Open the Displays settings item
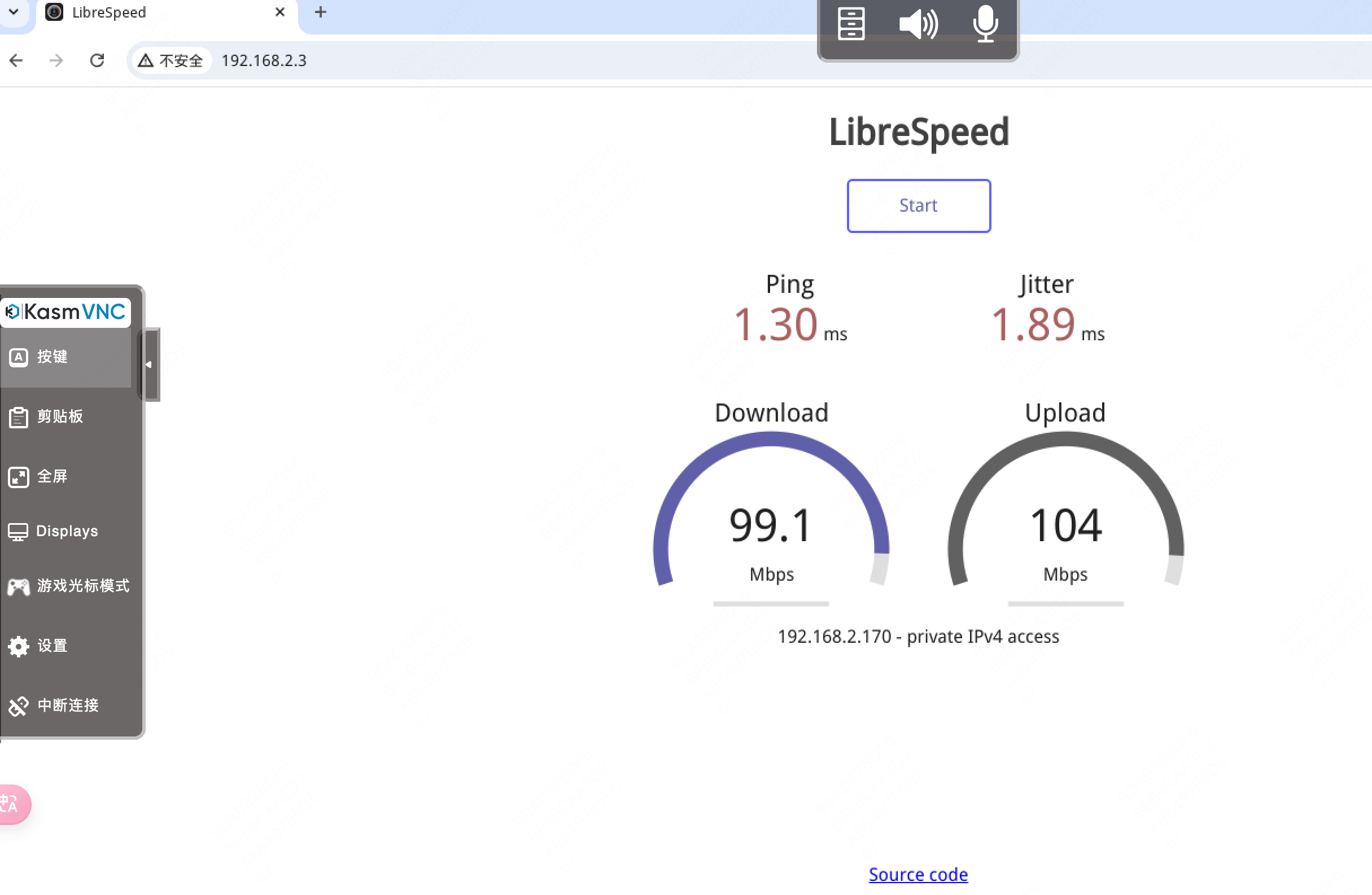The width and height of the screenshot is (1372, 895). pos(65,532)
